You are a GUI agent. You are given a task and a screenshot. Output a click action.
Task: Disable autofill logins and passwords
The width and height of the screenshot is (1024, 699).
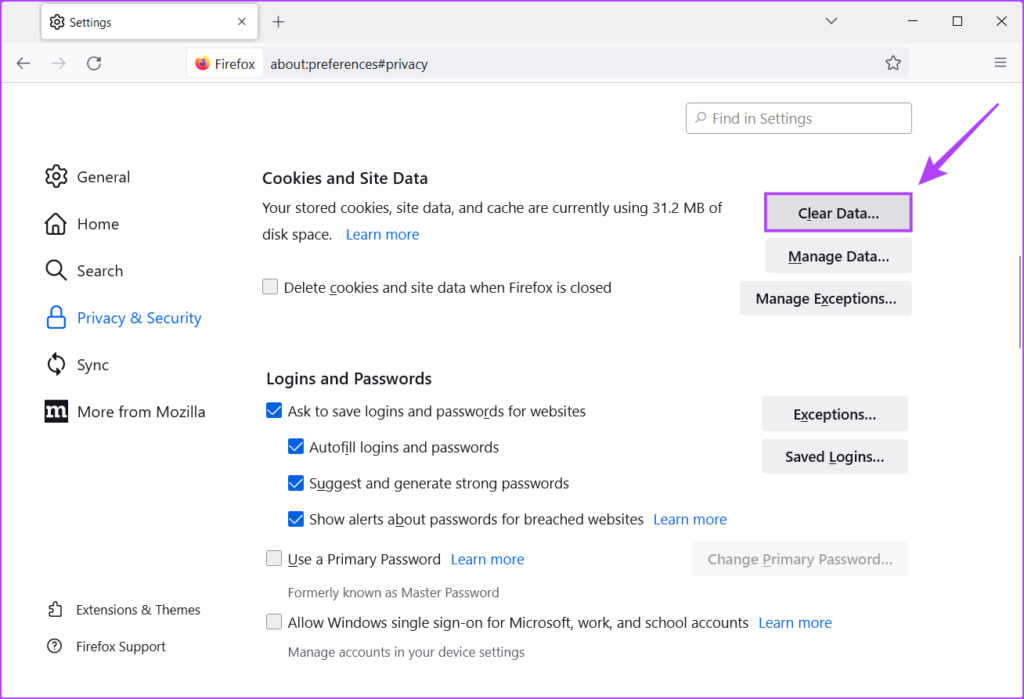(296, 446)
